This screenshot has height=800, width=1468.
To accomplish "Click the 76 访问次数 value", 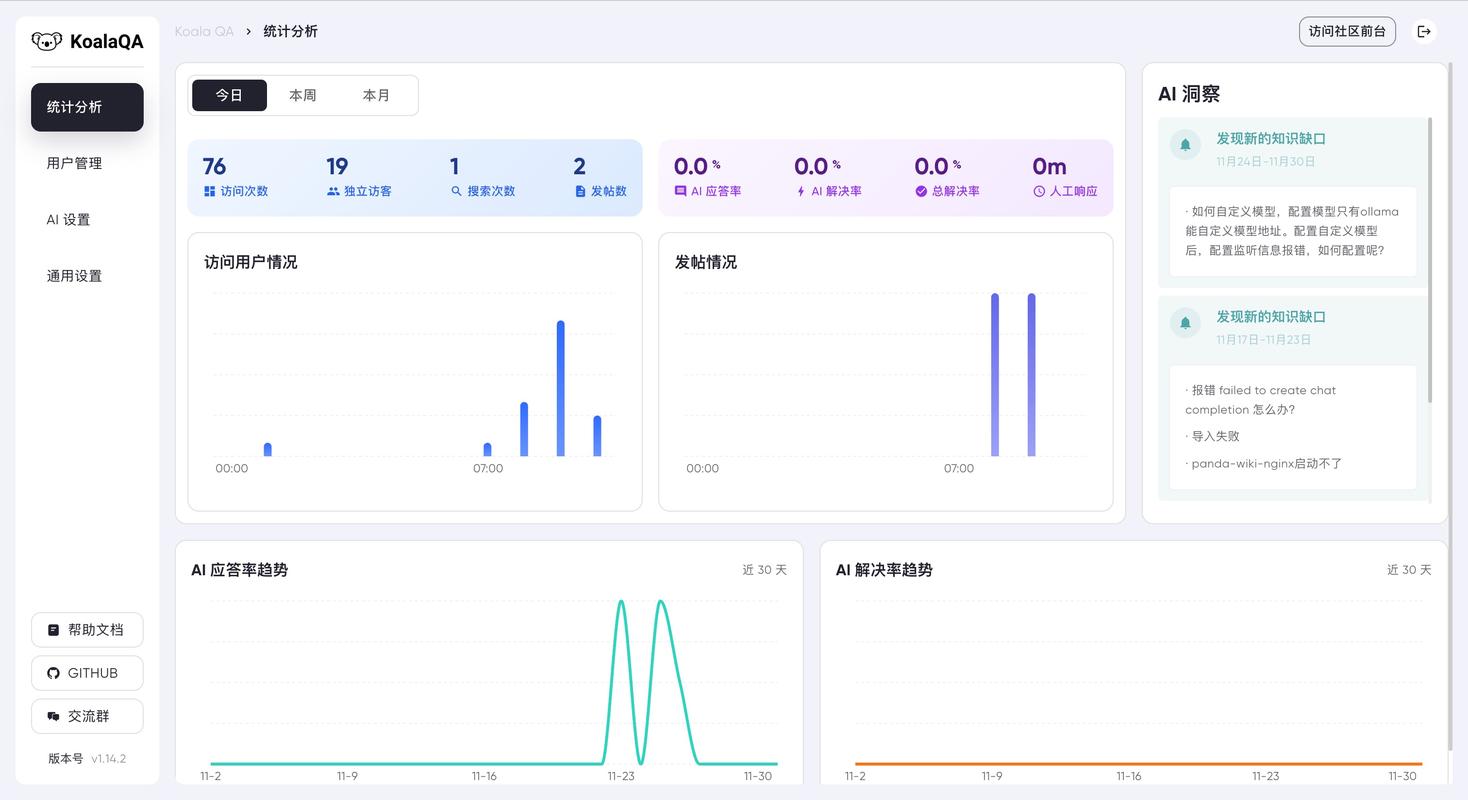I will click(x=214, y=166).
